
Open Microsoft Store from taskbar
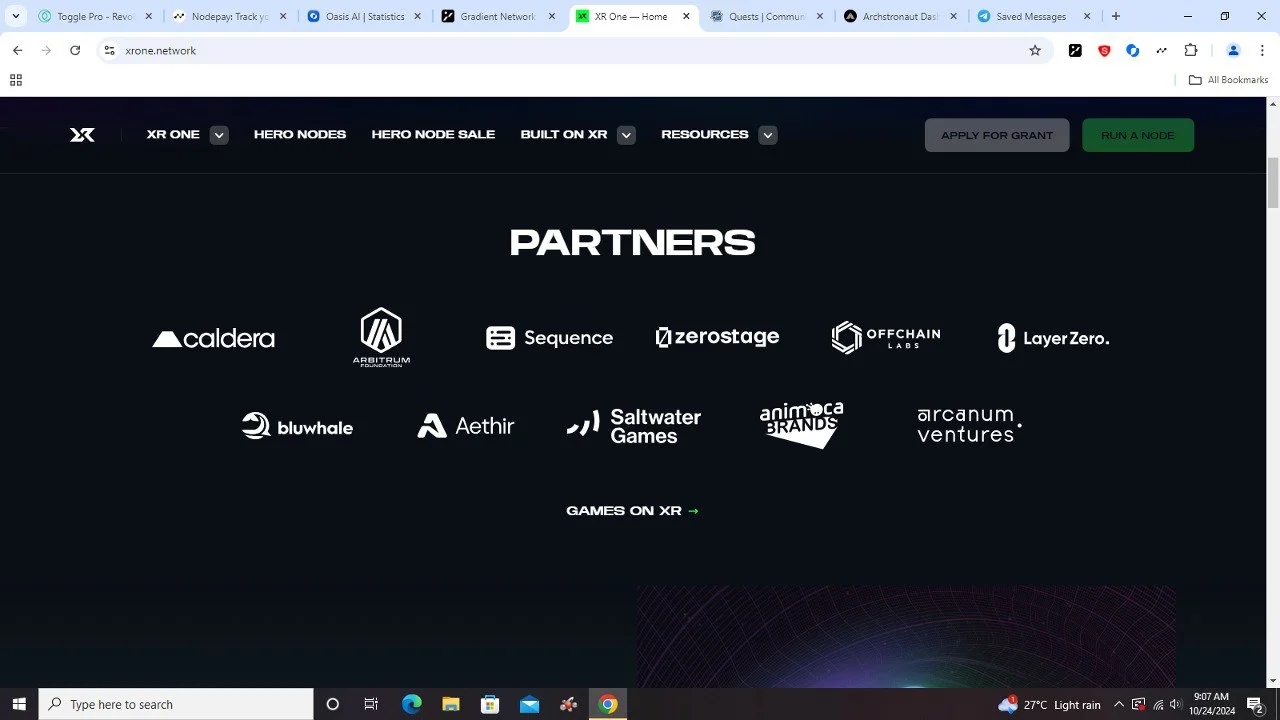489,704
